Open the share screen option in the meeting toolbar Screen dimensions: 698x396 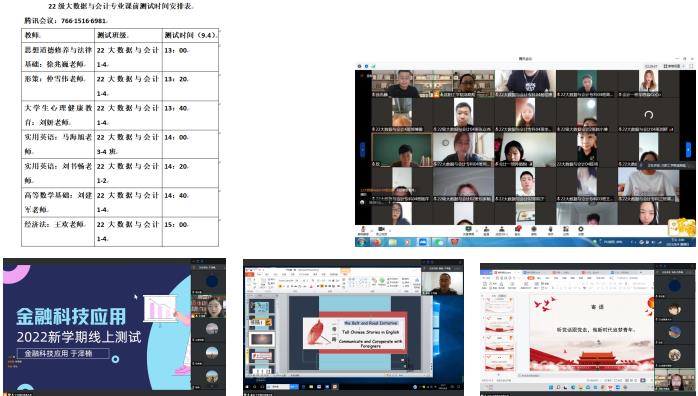468,230
